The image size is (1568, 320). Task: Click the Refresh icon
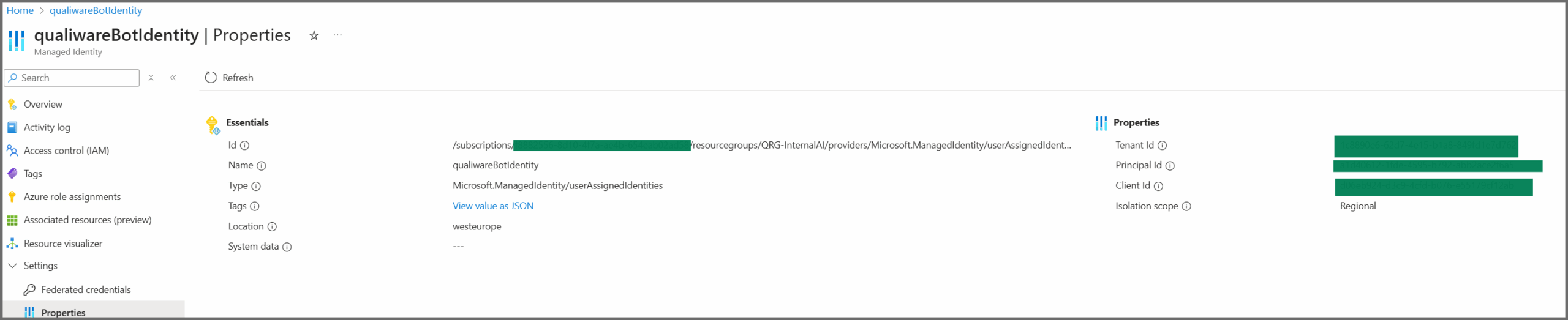211,78
